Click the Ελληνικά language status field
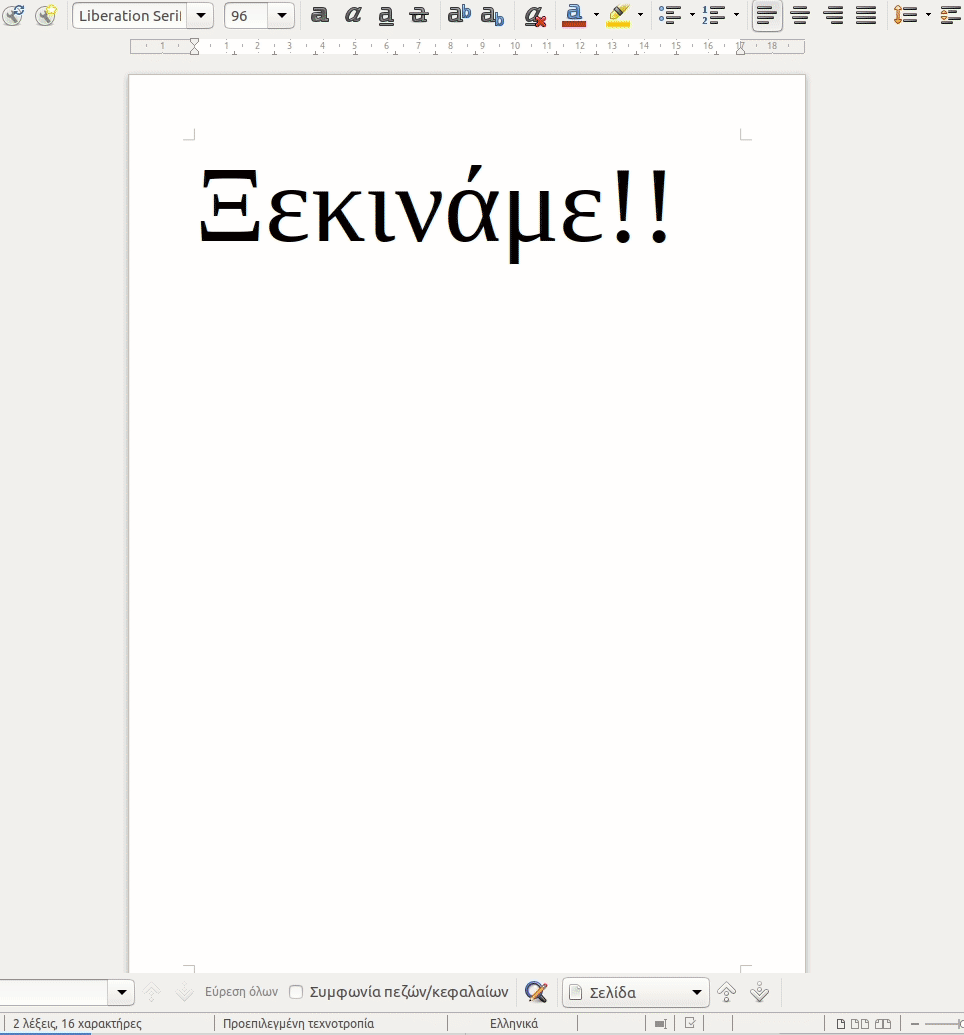964x1035 pixels. [x=514, y=1024]
